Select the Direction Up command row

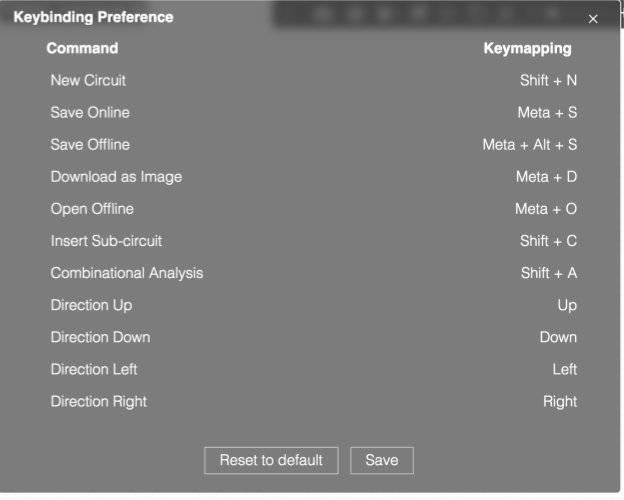click(91, 305)
